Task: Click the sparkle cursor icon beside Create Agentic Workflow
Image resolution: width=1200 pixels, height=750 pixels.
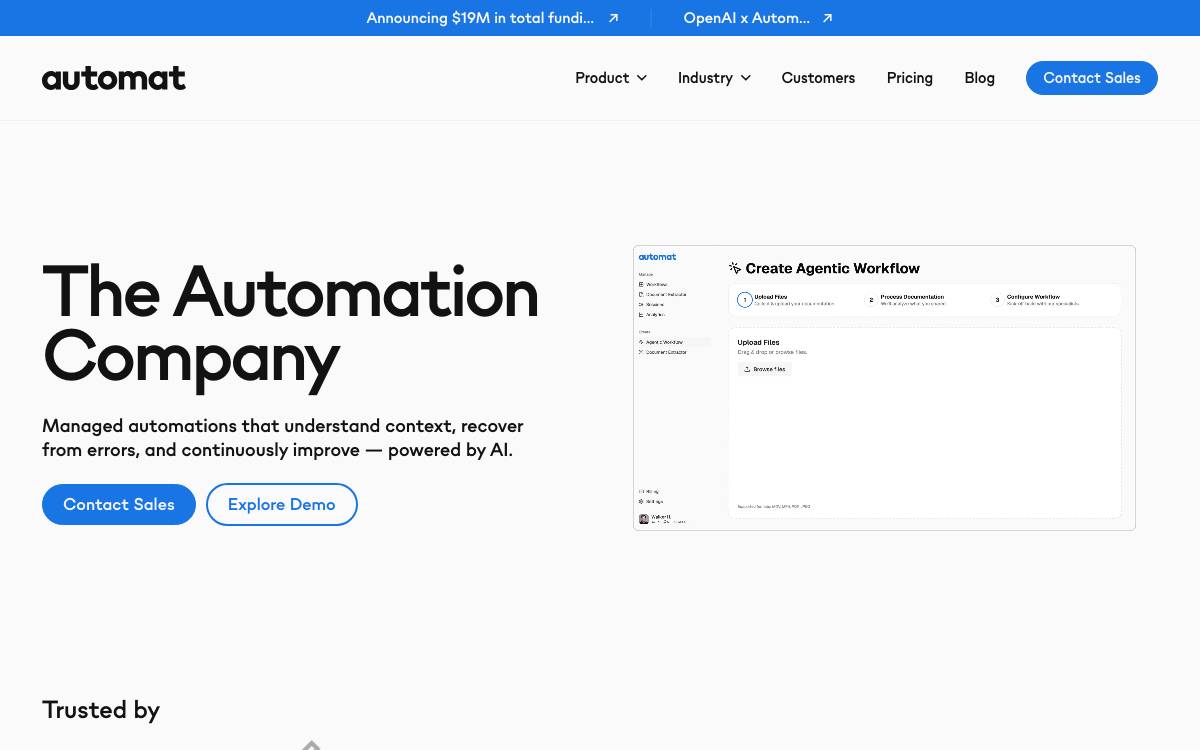Action: click(735, 268)
